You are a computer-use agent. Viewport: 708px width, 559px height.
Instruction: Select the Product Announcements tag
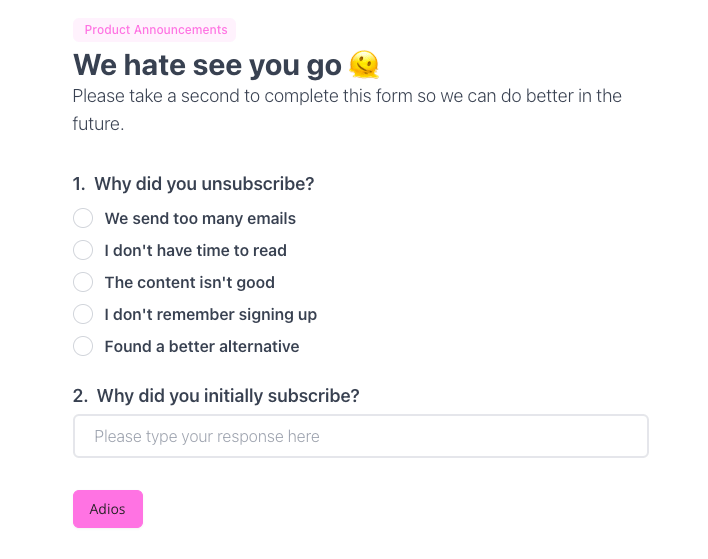click(x=154, y=30)
